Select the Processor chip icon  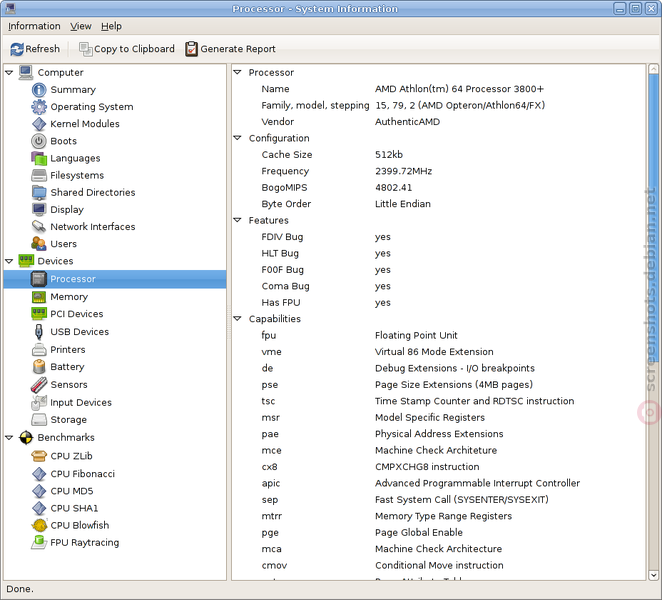click(x=39, y=279)
